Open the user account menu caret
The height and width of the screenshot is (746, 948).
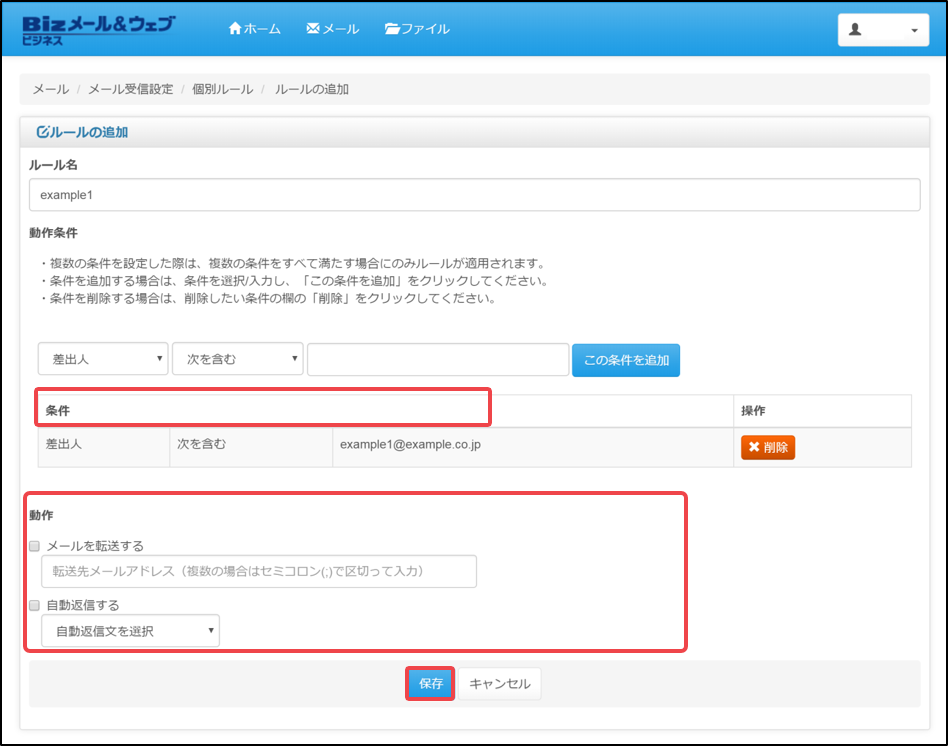(x=914, y=31)
